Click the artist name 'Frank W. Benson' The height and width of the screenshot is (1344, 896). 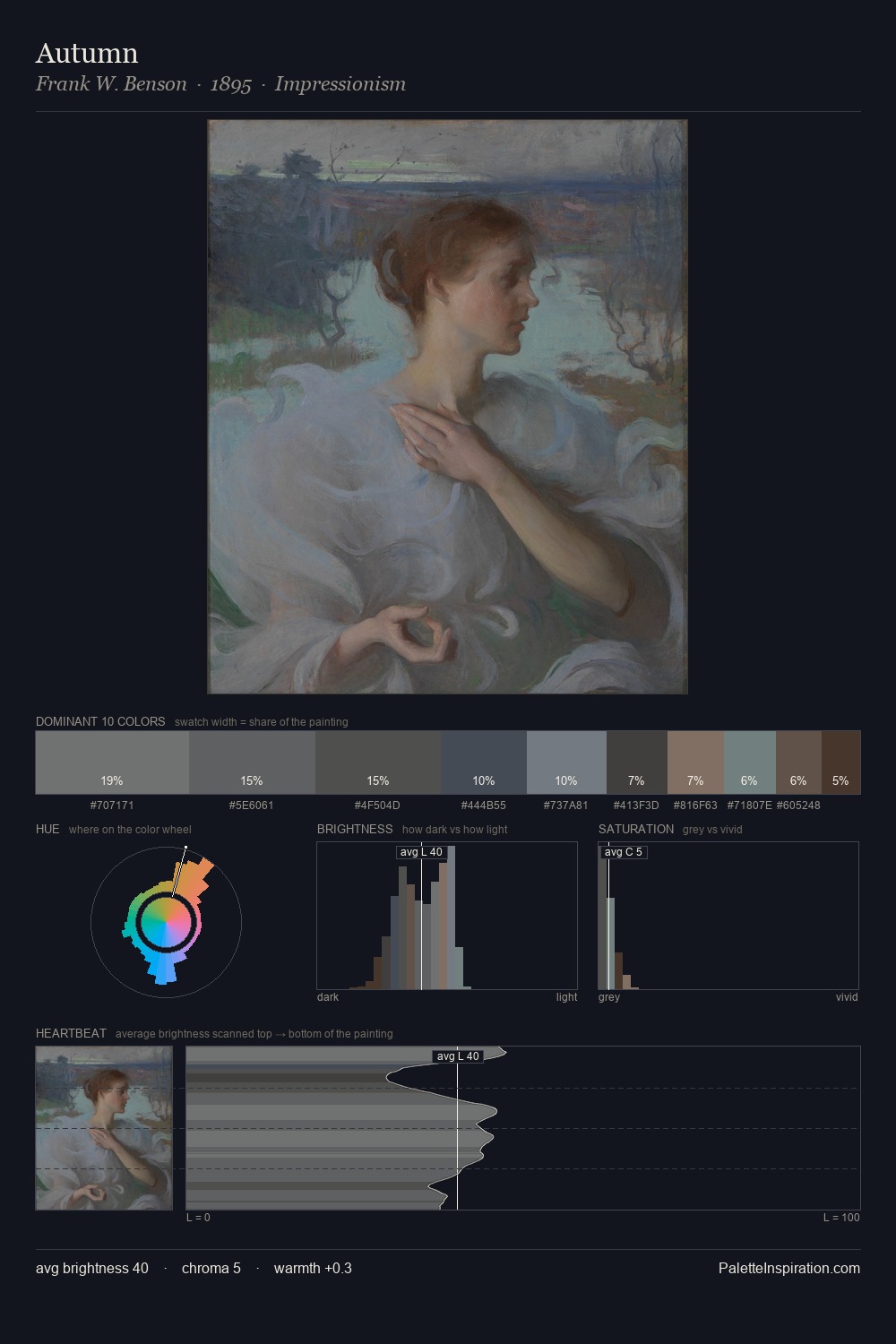click(x=111, y=84)
